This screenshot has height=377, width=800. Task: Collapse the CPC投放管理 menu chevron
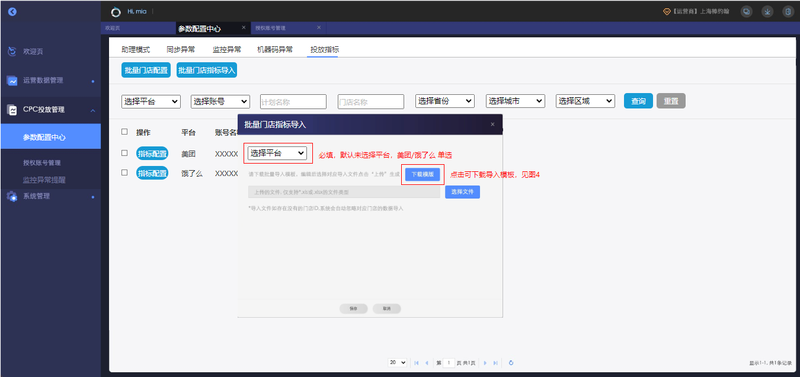click(93, 110)
